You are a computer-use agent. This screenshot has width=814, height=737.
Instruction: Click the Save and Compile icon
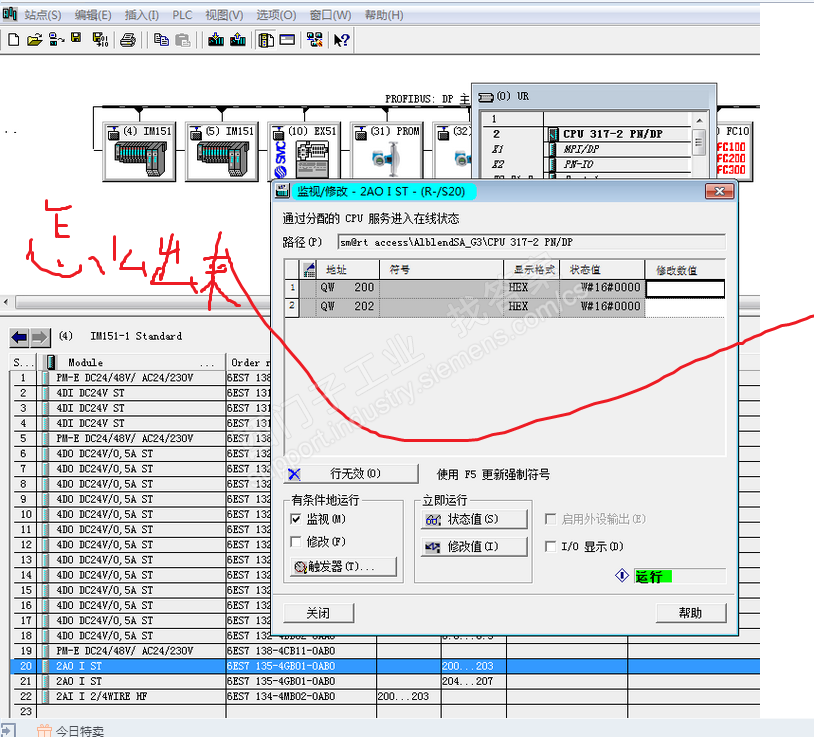tap(100, 39)
